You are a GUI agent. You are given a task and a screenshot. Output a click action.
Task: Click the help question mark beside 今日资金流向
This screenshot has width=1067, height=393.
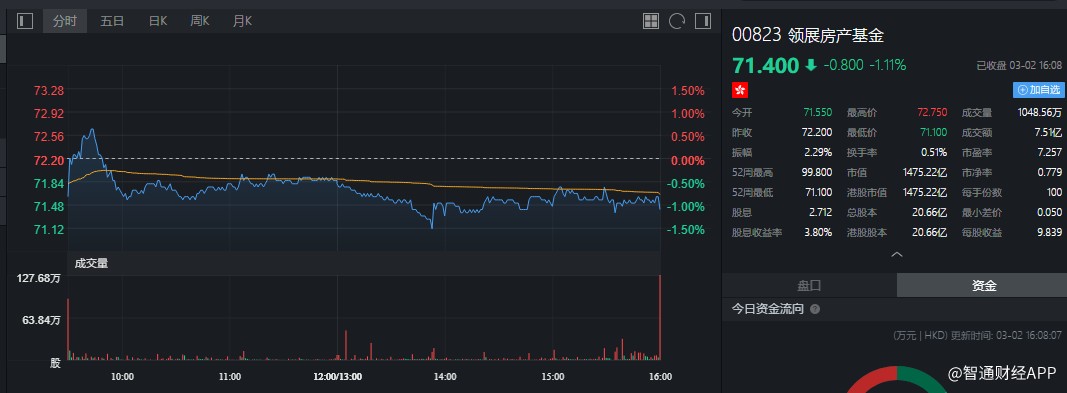tap(815, 309)
